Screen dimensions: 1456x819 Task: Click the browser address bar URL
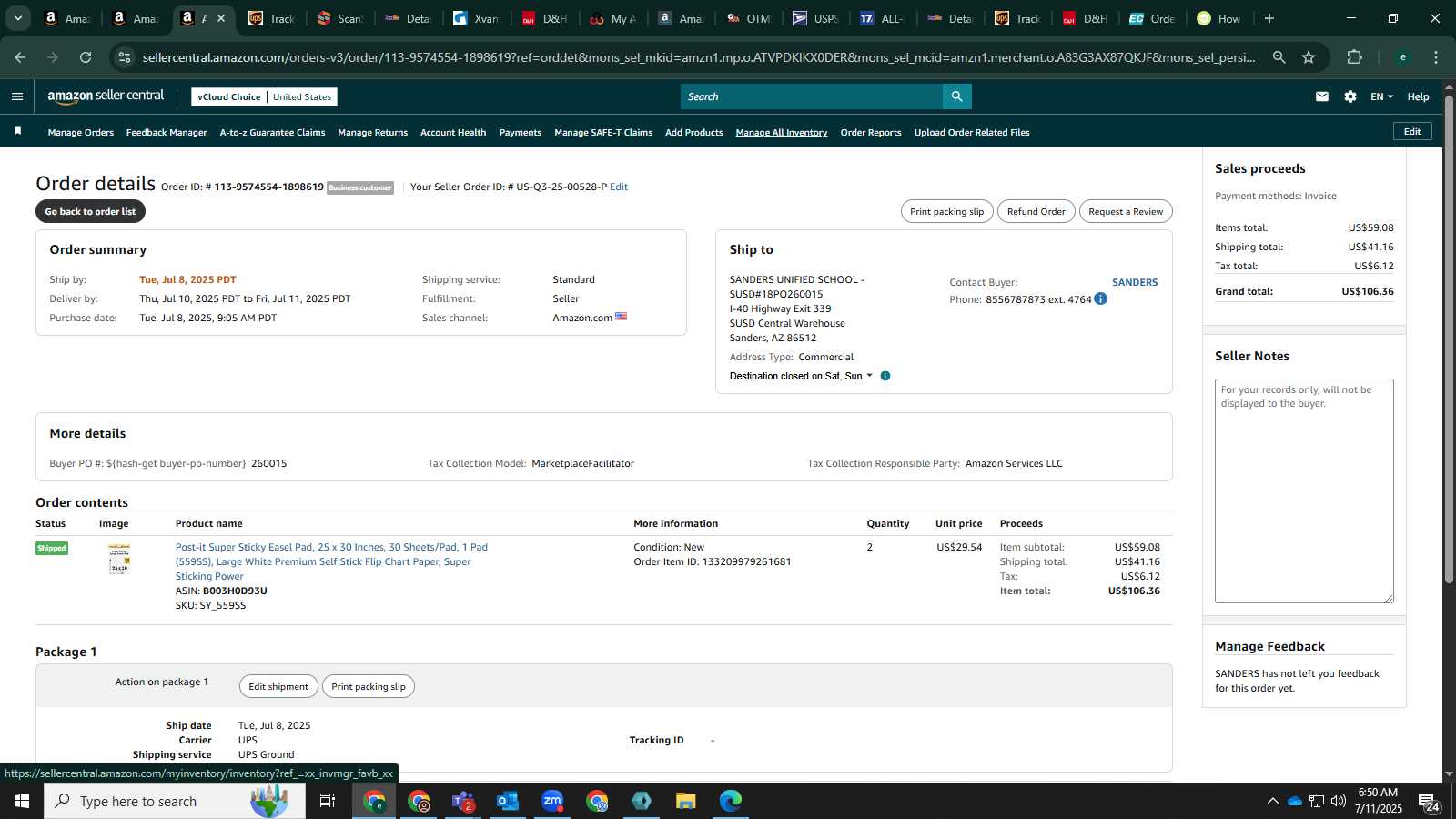click(x=699, y=57)
